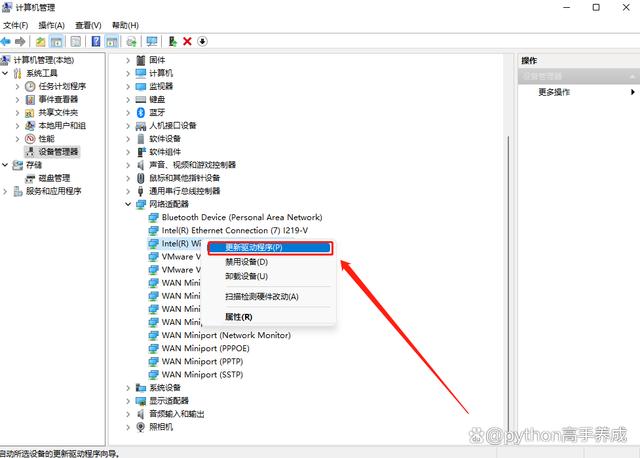Screen dimensions: 640x458
Task: Click the disable device down-arrow icon
Action: point(202,41)
